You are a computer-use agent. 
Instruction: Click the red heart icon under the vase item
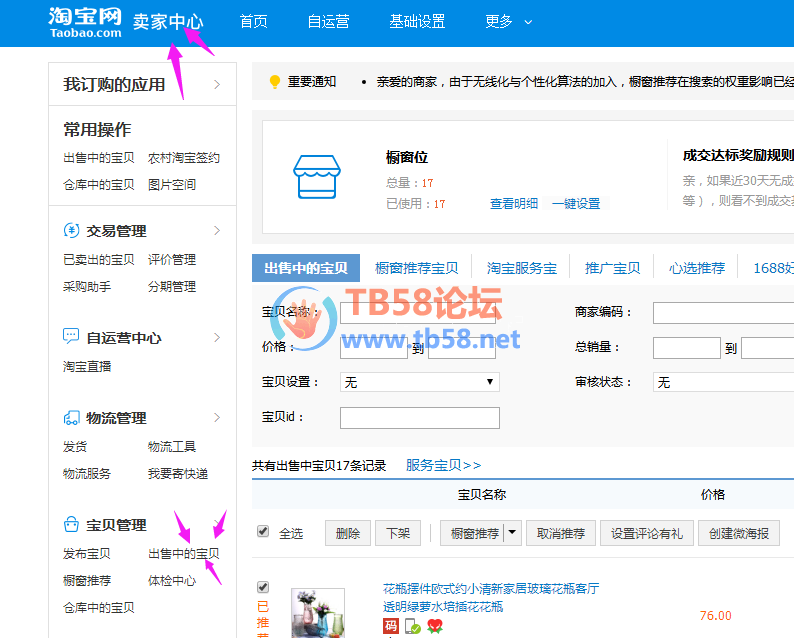click(x=435, y=626)
